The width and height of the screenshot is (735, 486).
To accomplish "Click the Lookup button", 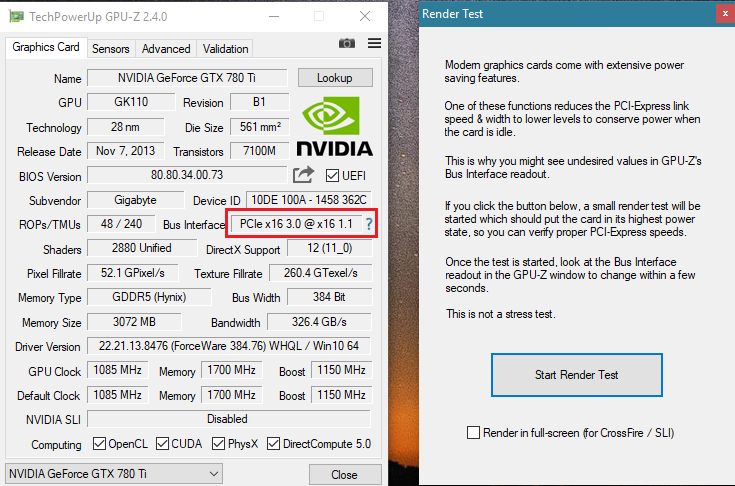I will [x=335, y=78].
